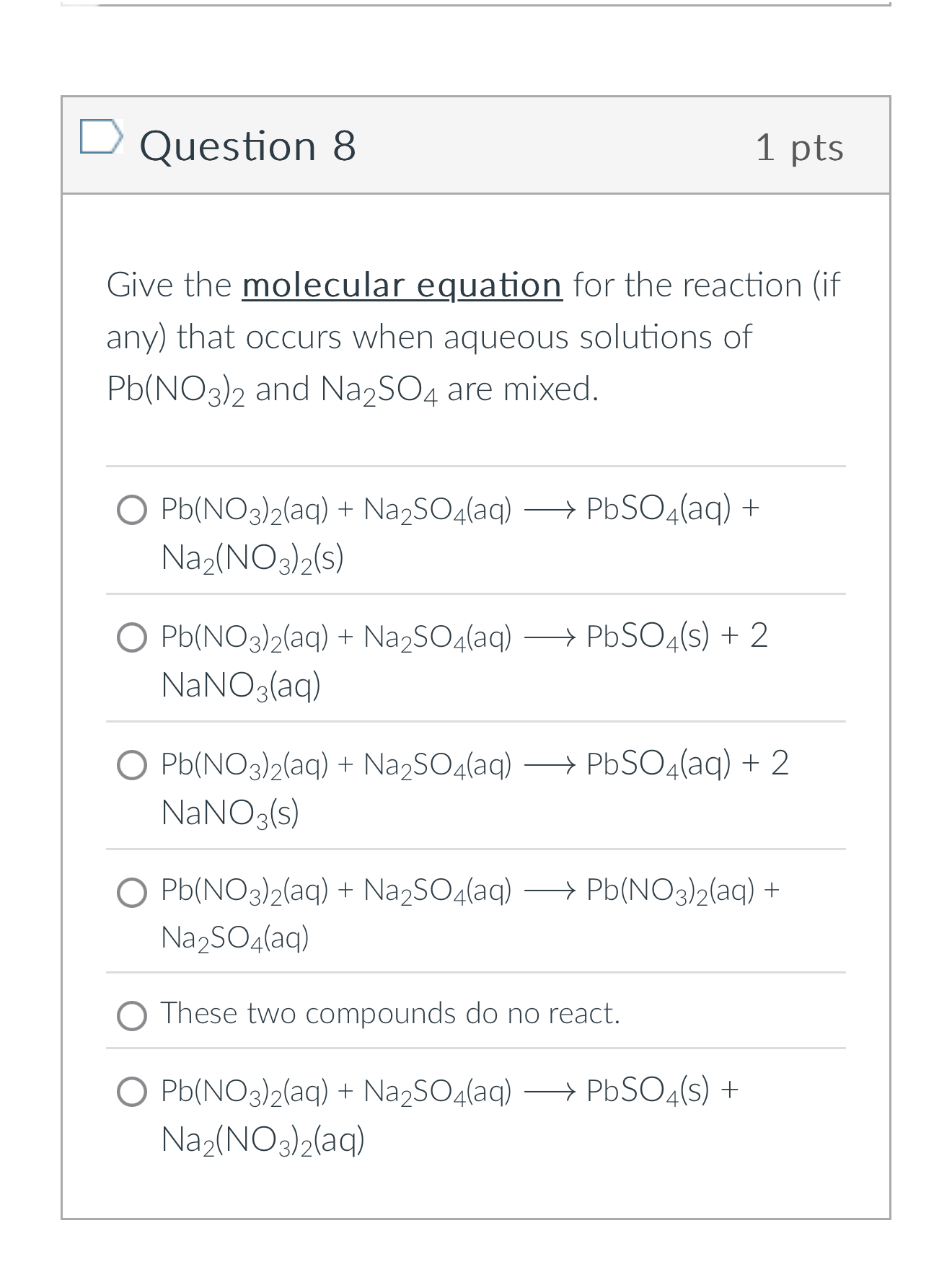952x1272 pixels.
Task: Click the Na2(NO3)2(s) answer text
Action: click(252, 558)
